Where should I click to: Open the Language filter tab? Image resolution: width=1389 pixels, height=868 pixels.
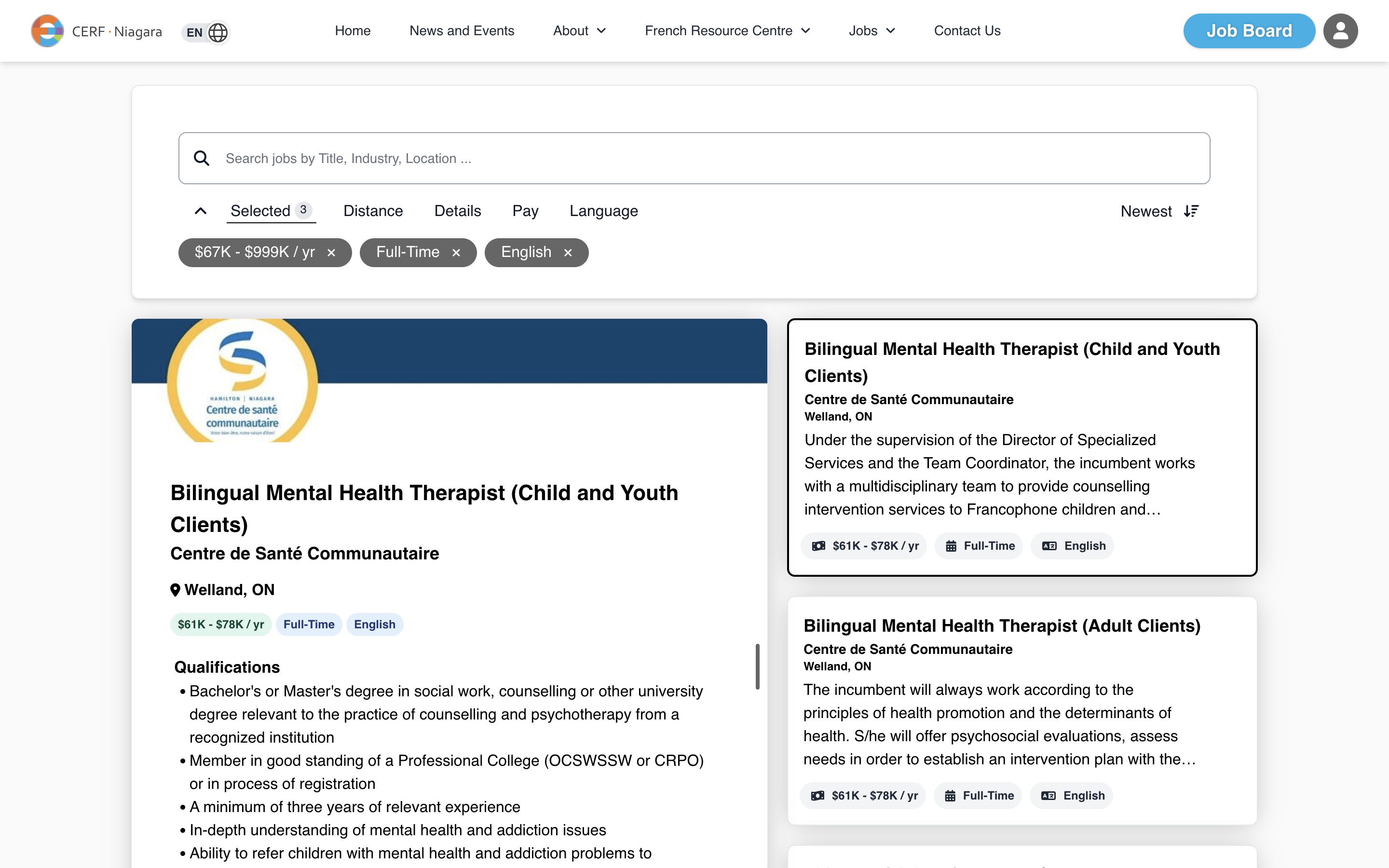coord(603,211)
